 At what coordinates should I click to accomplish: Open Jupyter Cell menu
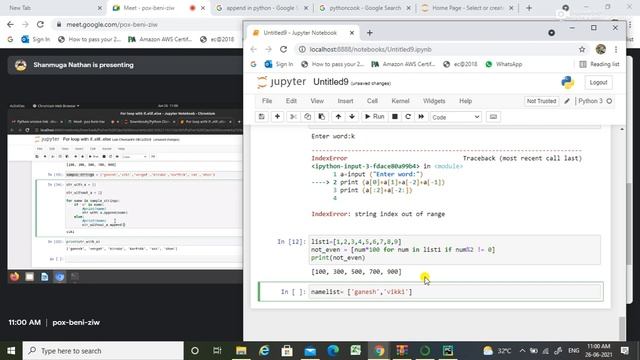[372, 101]
